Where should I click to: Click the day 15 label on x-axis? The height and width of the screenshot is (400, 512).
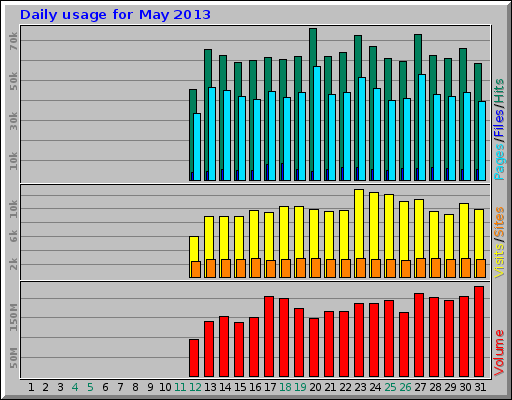coord(240,387)
